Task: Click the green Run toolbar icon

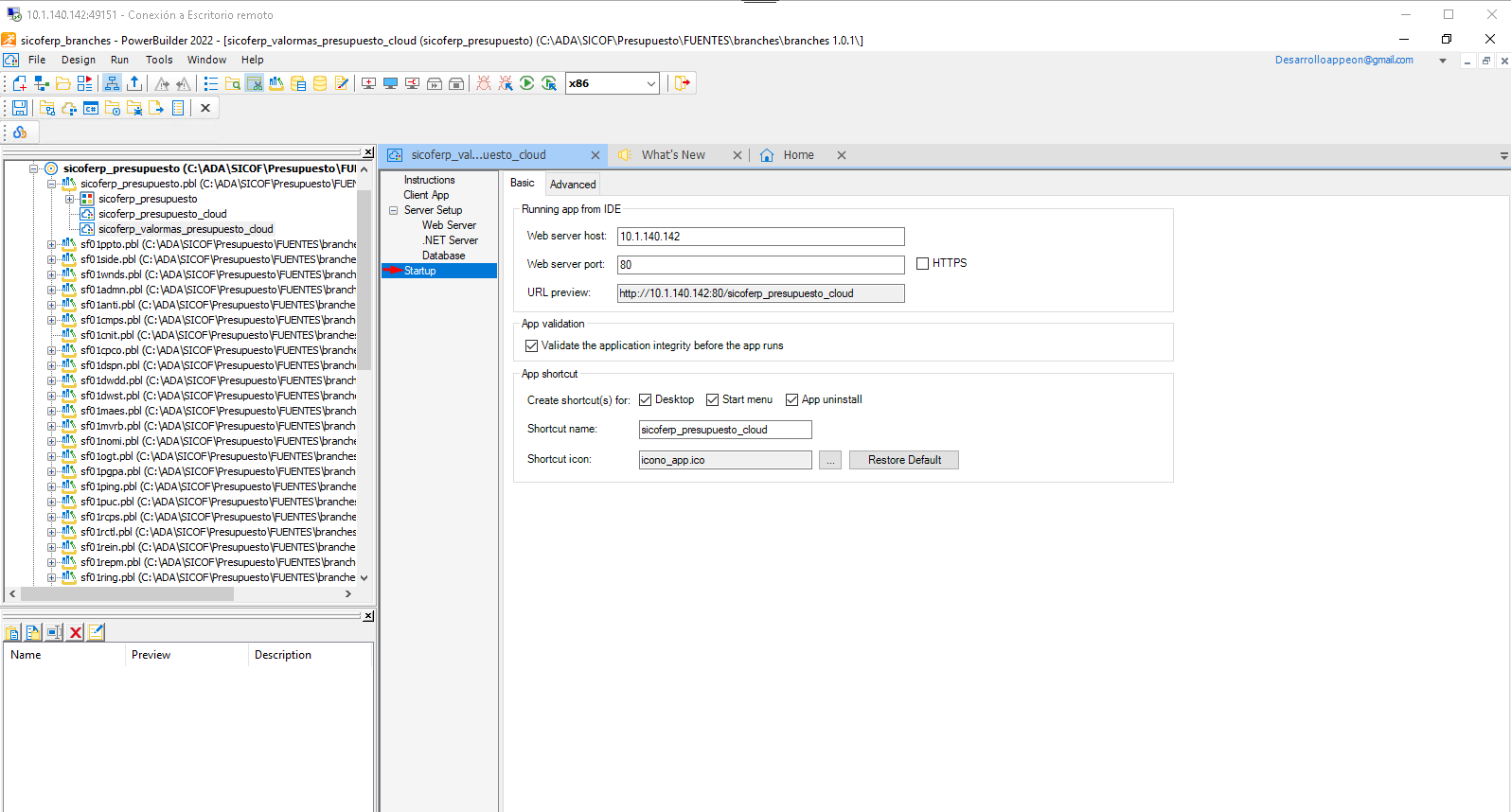Action: [x=527, y=83]
